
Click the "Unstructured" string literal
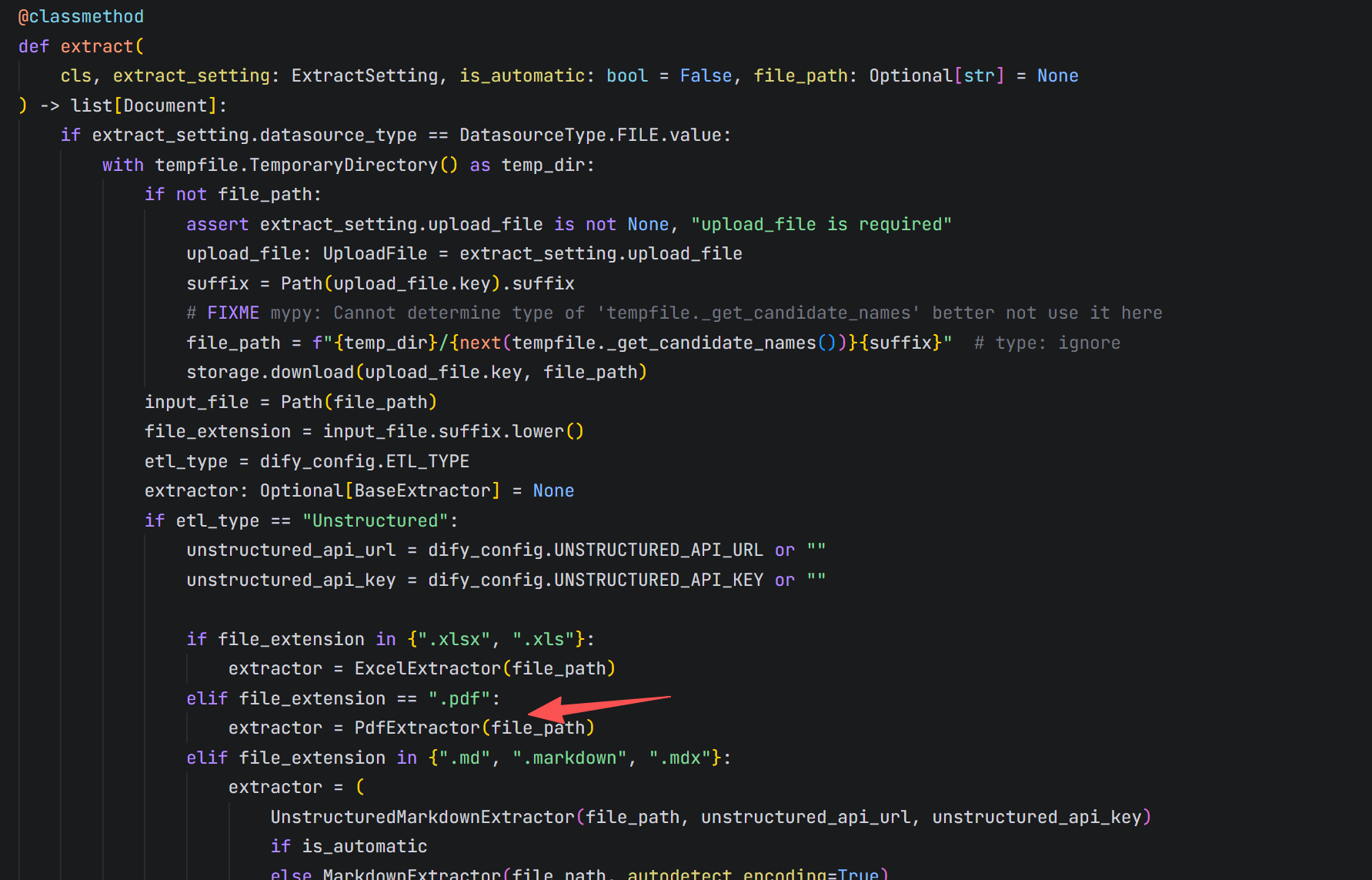(x=375, y=520)
